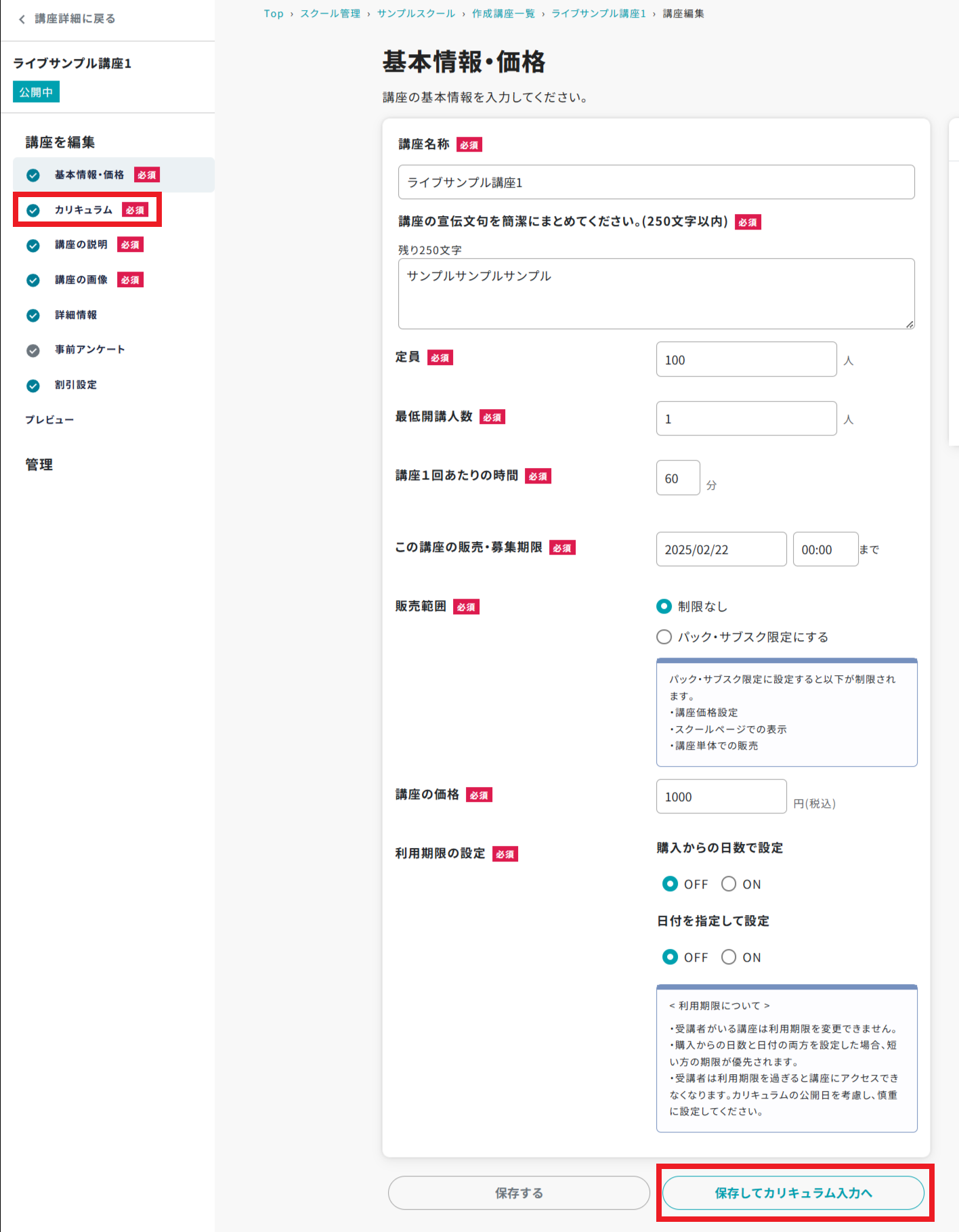Click the 講座の価格 price input field

(x=721, y=796)
